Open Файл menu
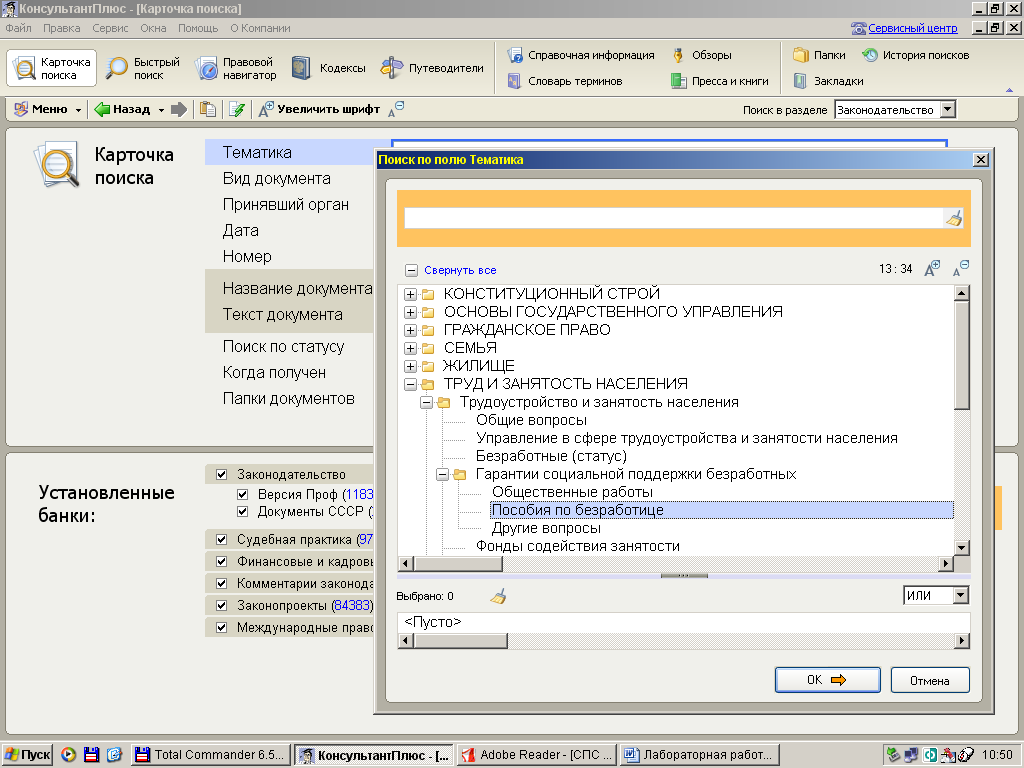This screenshot has width=1024, height=768. pos(18,28)
